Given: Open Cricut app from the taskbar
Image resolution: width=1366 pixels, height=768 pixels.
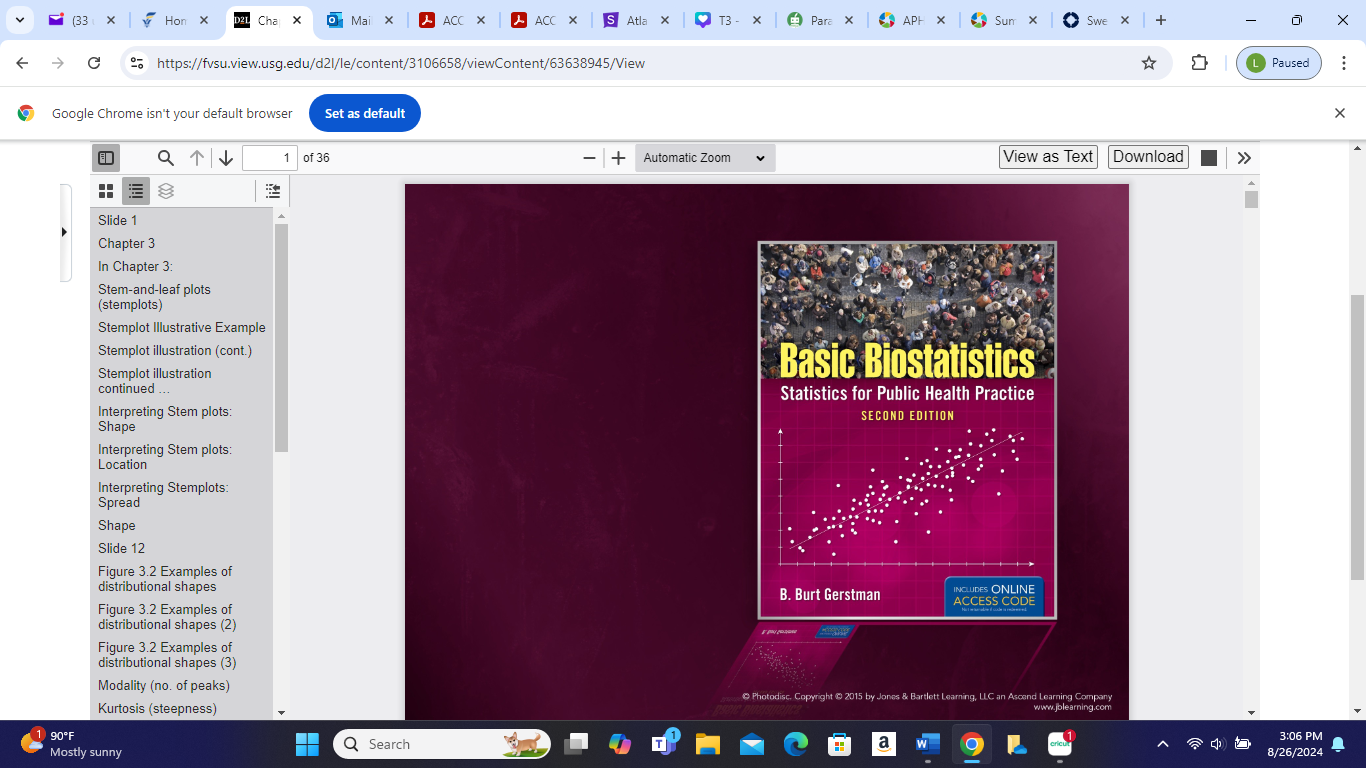Looking at the screenshot, I should (x=1060, y=744).
